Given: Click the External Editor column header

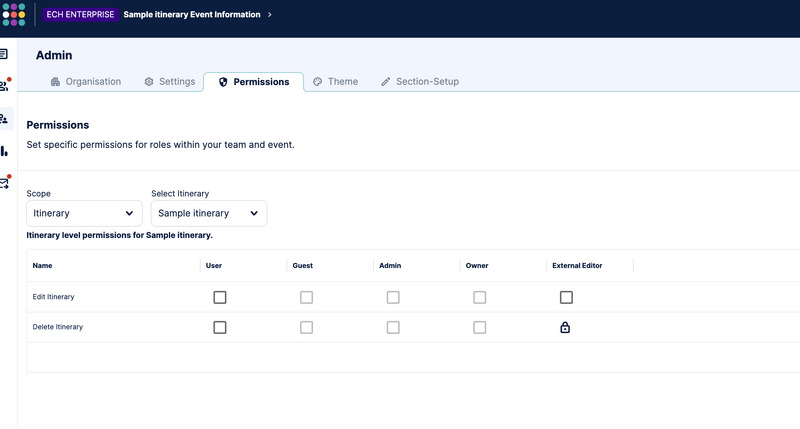Looking at the screenshot, I should (x=577, y=266).
